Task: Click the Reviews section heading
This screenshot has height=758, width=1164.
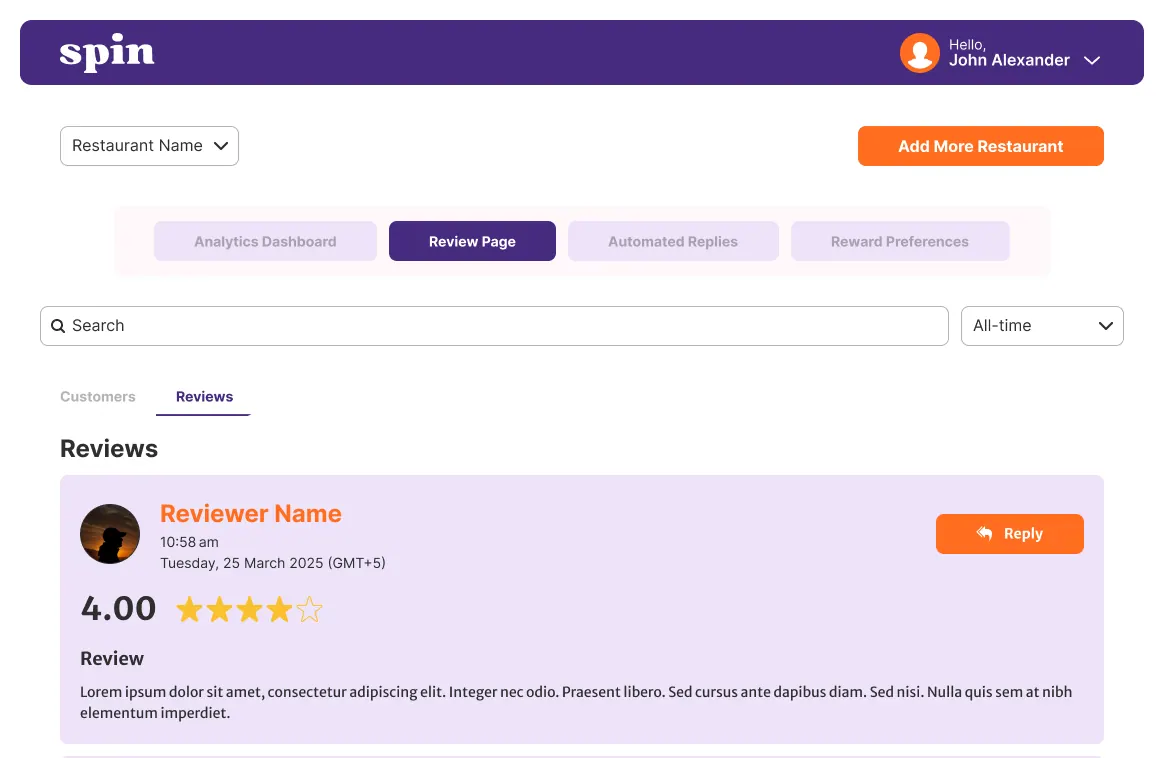Action: (x=109, y=448)
